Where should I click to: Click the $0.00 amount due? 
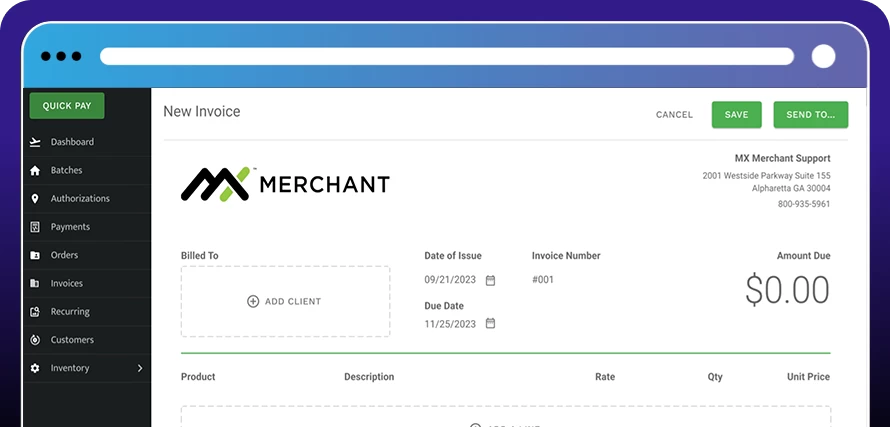tap(787, 290)
